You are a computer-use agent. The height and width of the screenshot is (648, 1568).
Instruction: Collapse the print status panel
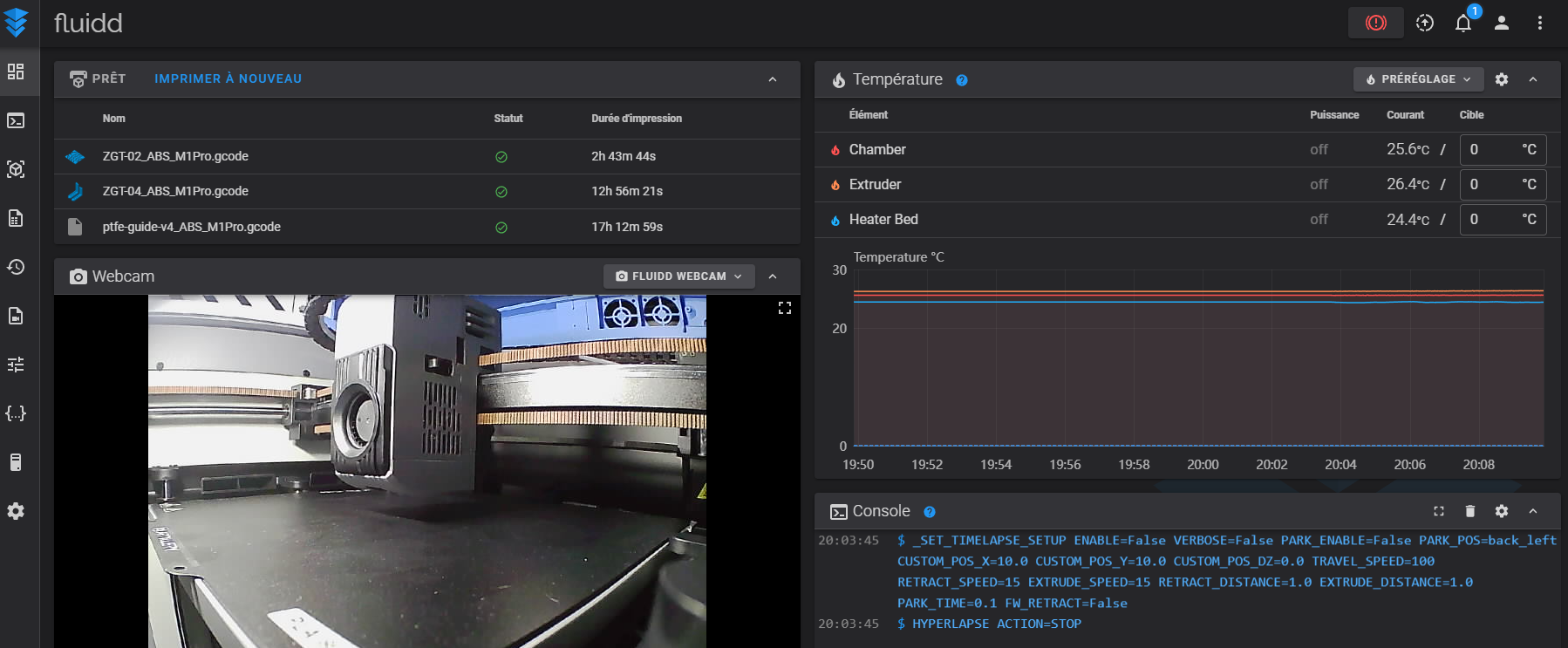coord(773,79)
